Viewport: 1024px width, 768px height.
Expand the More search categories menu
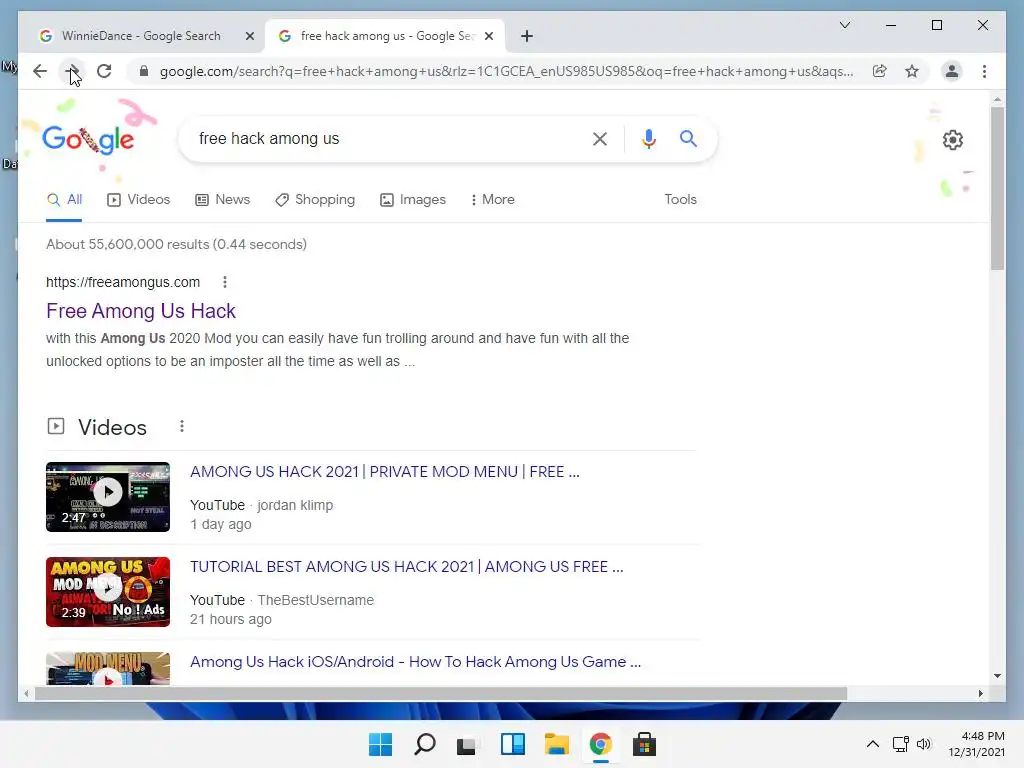(x=492, y=200)
